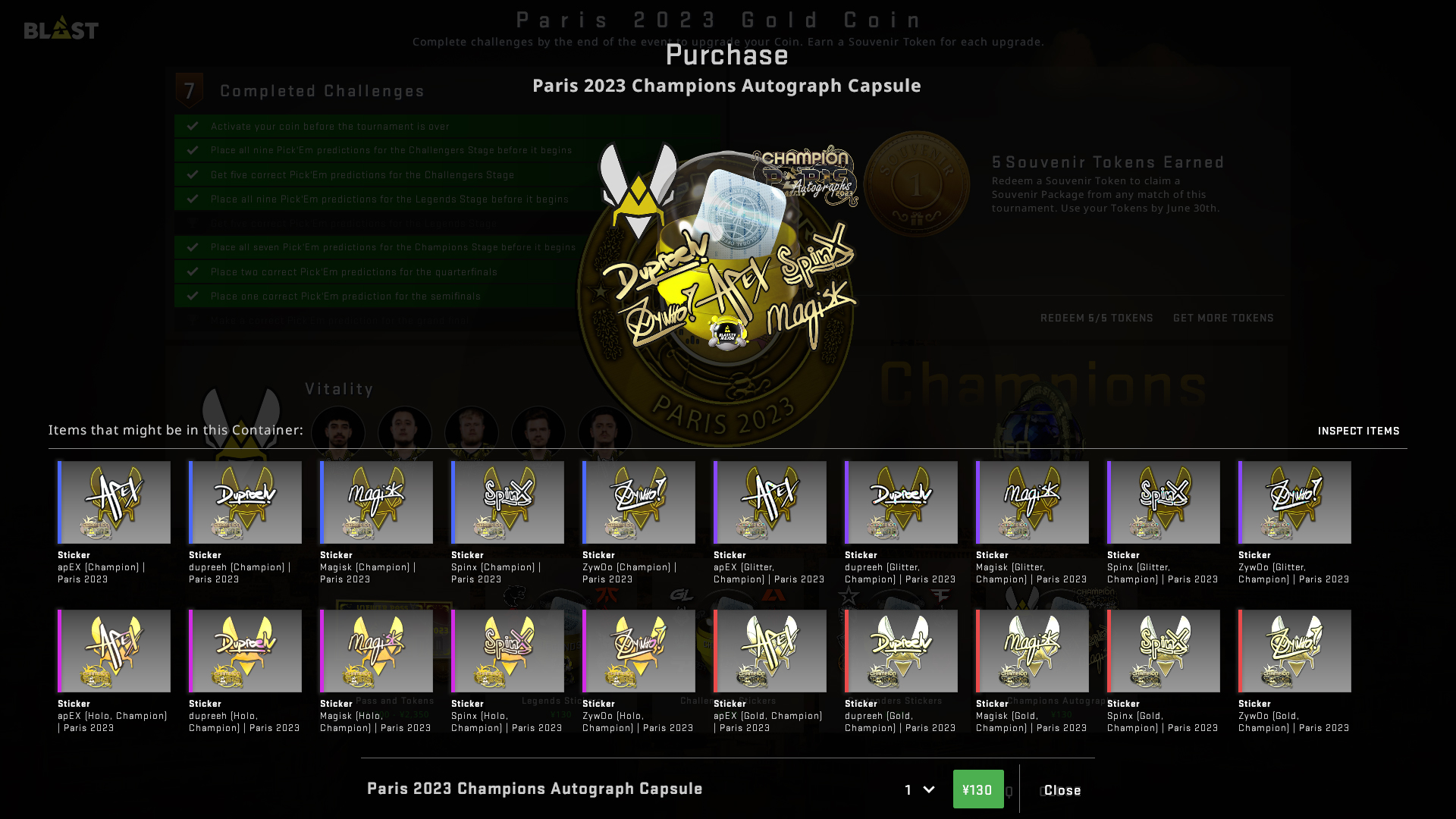Select the dupreeh (Champion) sticker icon
Image resolution: width=1456 pixels, height=819 pixels.
[246, 502]
